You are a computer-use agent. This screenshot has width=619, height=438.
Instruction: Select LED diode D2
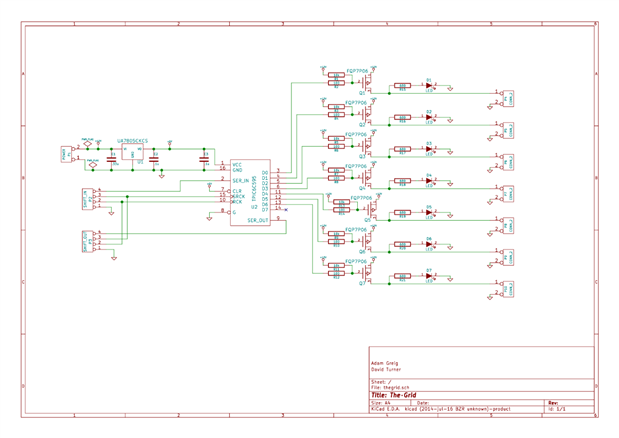point(429,117)
